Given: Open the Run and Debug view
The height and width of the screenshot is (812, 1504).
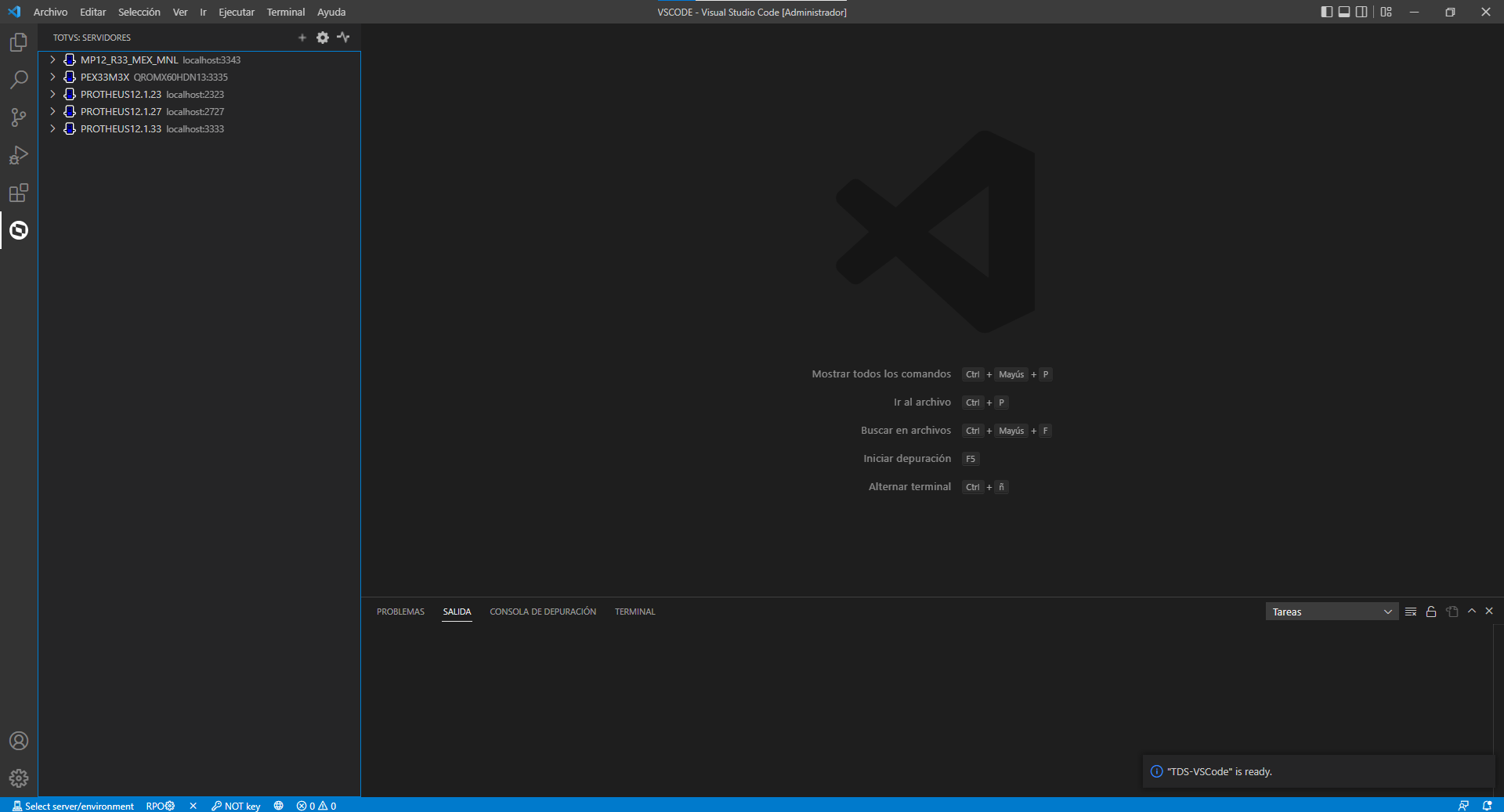Looking at the screenshot, I should tap(19, 155).
